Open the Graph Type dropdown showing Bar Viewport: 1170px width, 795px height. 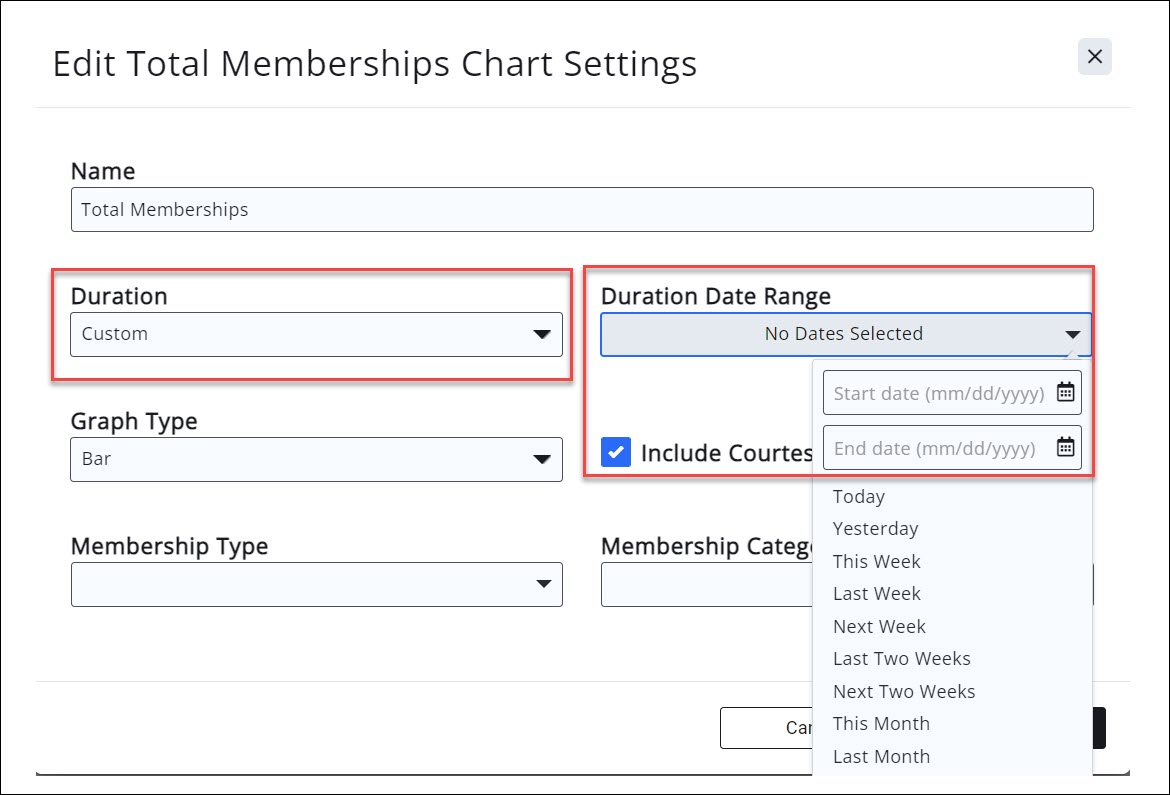316,459
